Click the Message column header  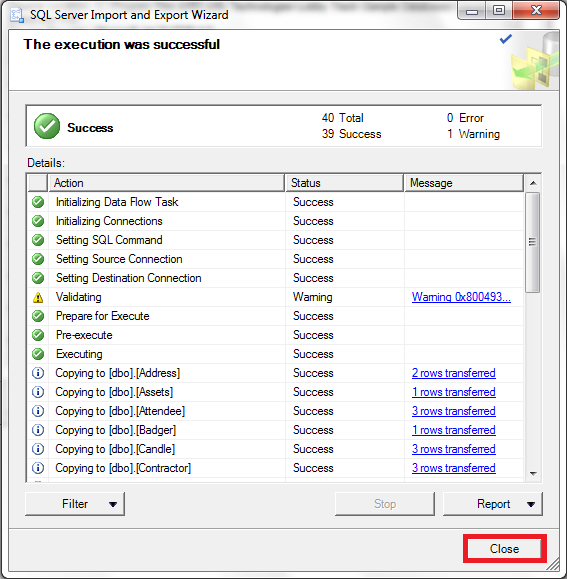click(464, 183)
